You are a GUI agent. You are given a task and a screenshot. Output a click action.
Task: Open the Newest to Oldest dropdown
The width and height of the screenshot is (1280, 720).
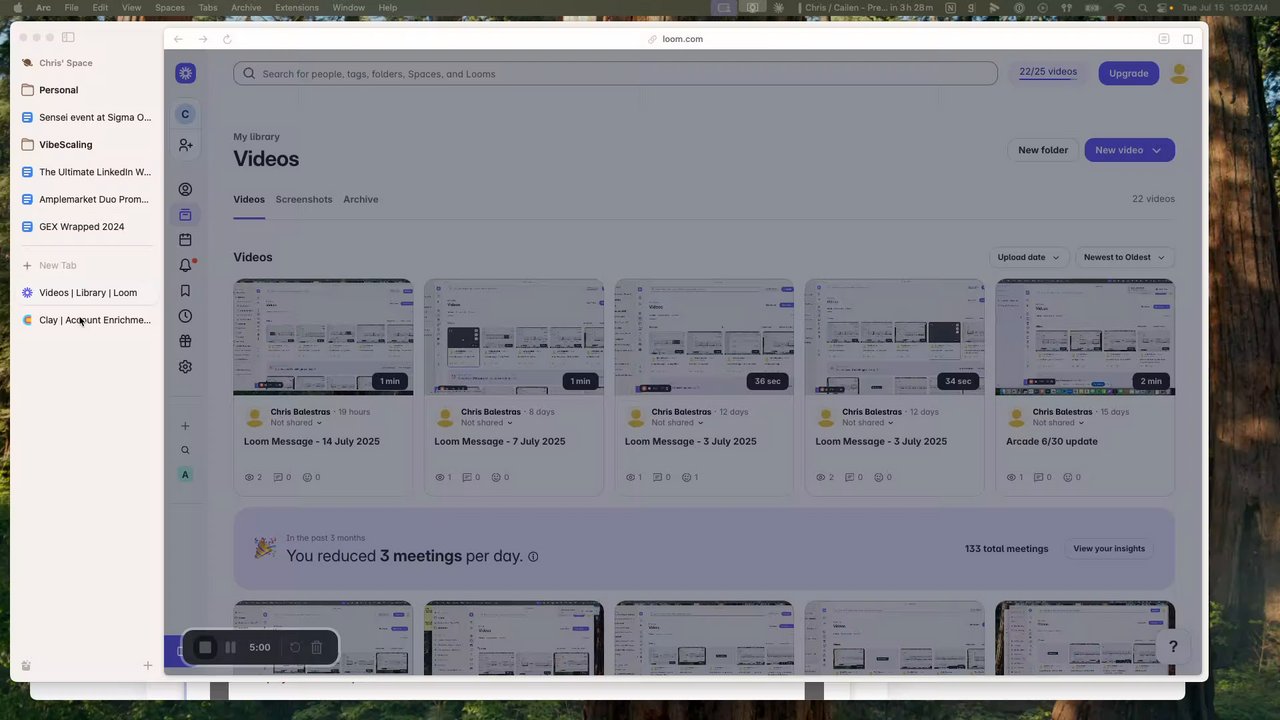[1124, 257]
